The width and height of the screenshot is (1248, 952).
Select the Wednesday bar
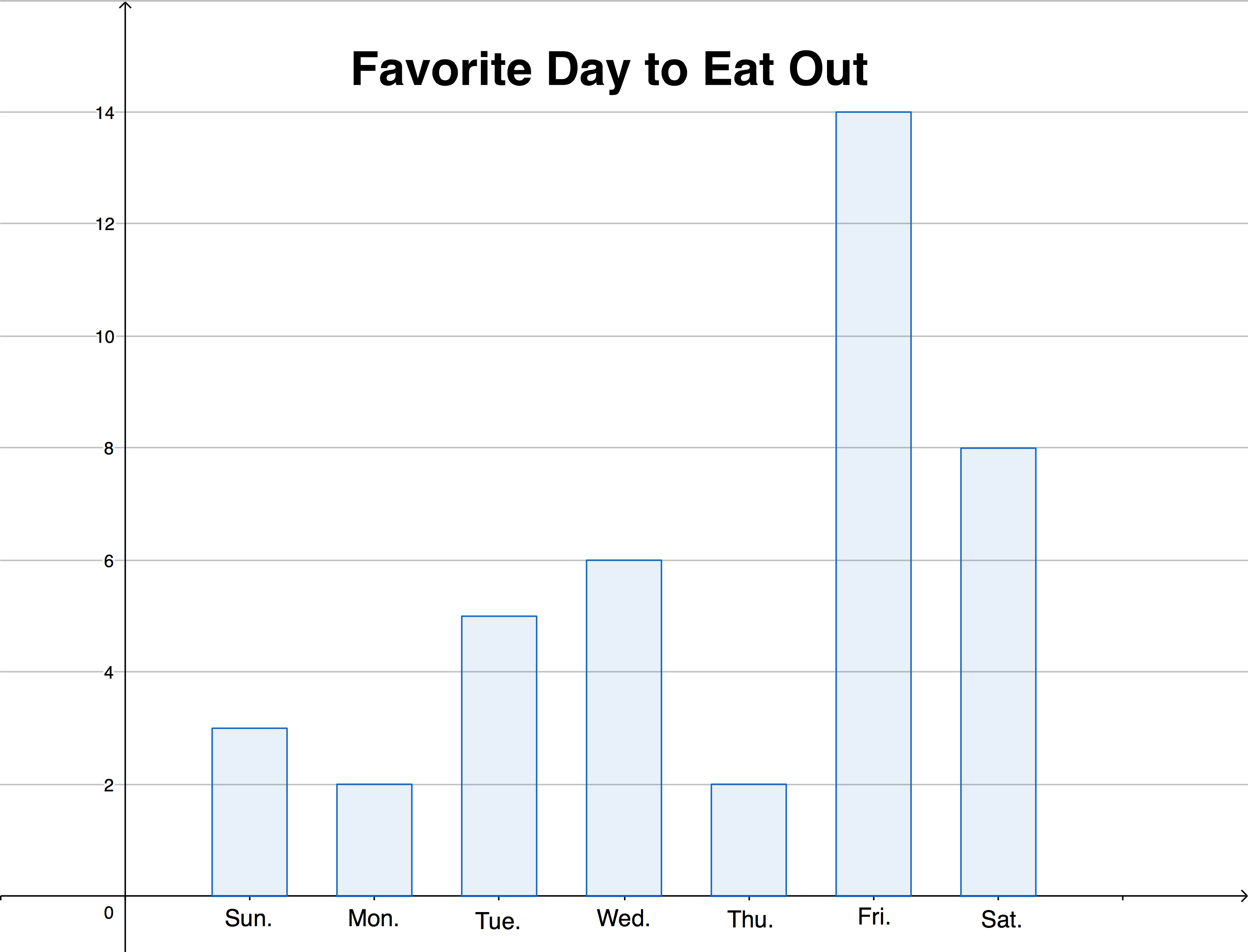(x=624, y=728)
